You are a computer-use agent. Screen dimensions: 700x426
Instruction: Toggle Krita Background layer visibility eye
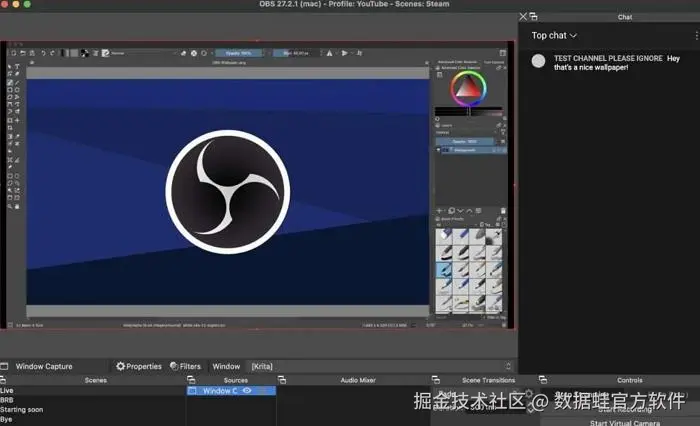[x=438, y=150]
